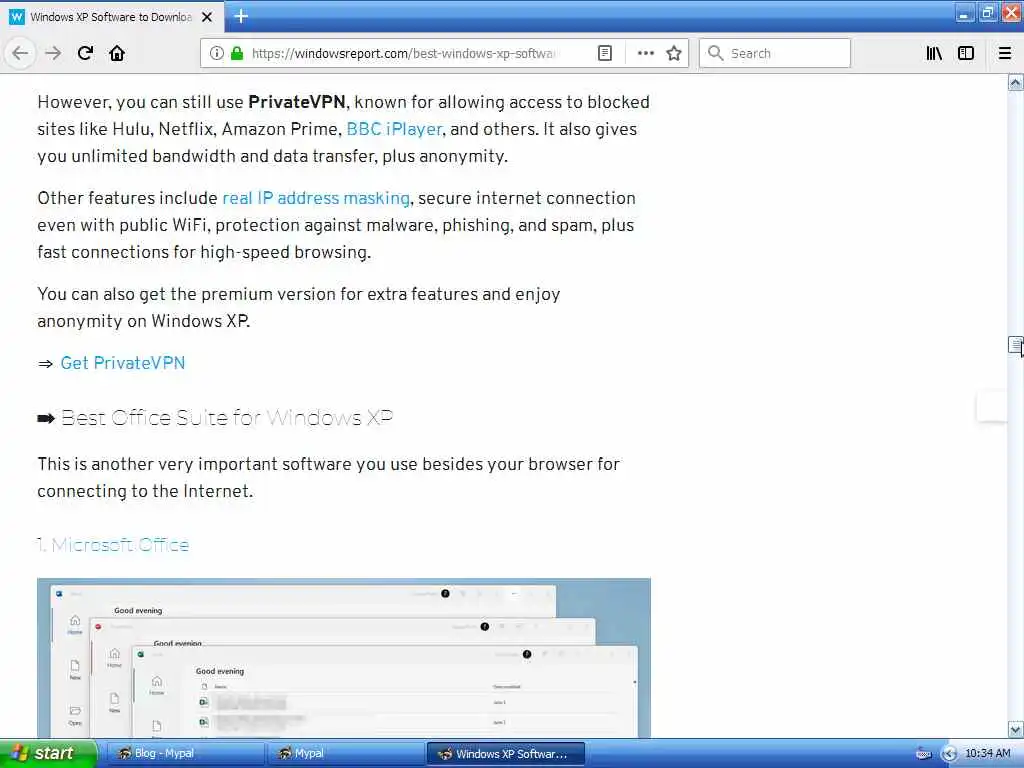Minimize the browser window
Image resolution: width=1024 pixels, height=768 pixels.
point(964,13)
